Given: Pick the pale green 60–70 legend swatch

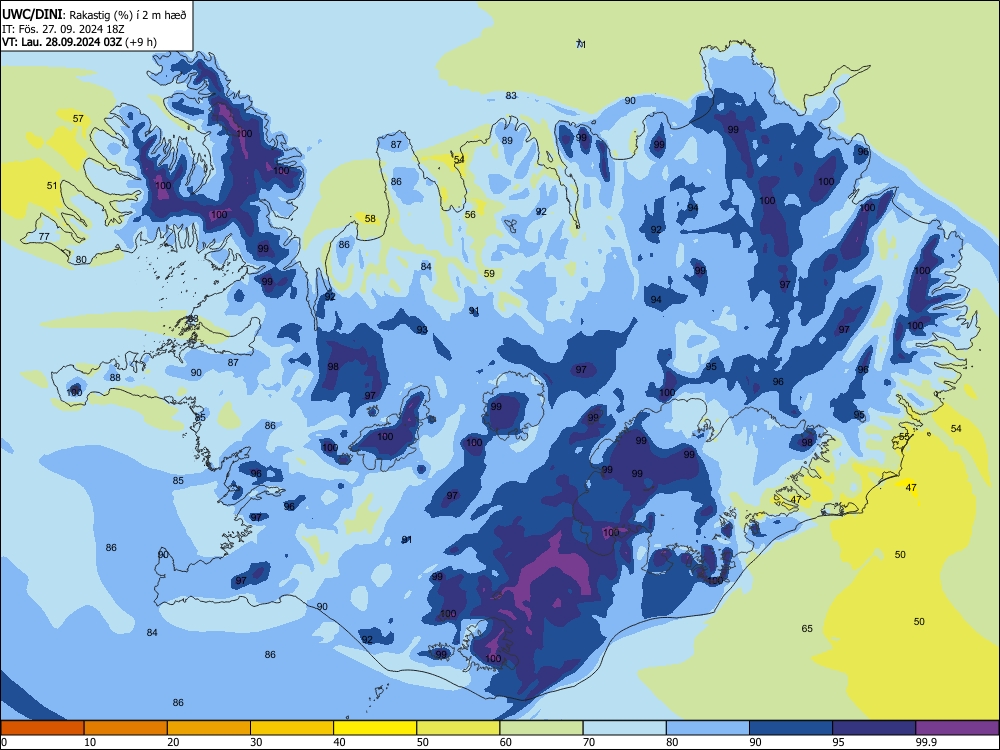Looking at the screenshot, I should pyautogui.click(x=541, y=728).
